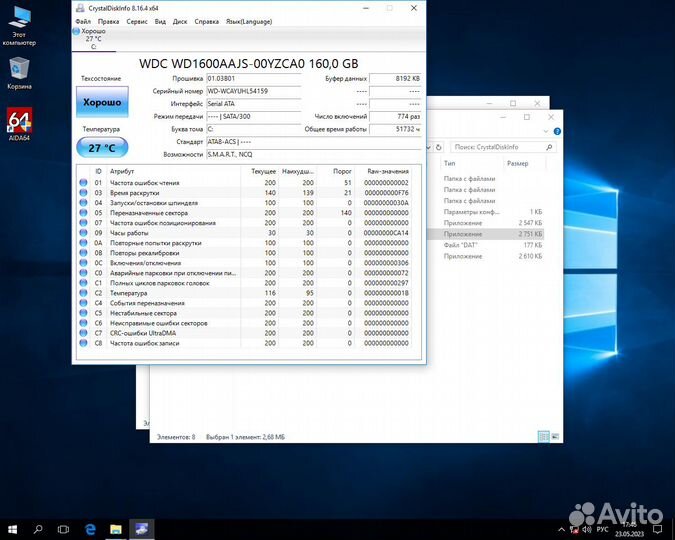Click status icon of attribute C6 uncorrectable sectors

coord(84,323)
